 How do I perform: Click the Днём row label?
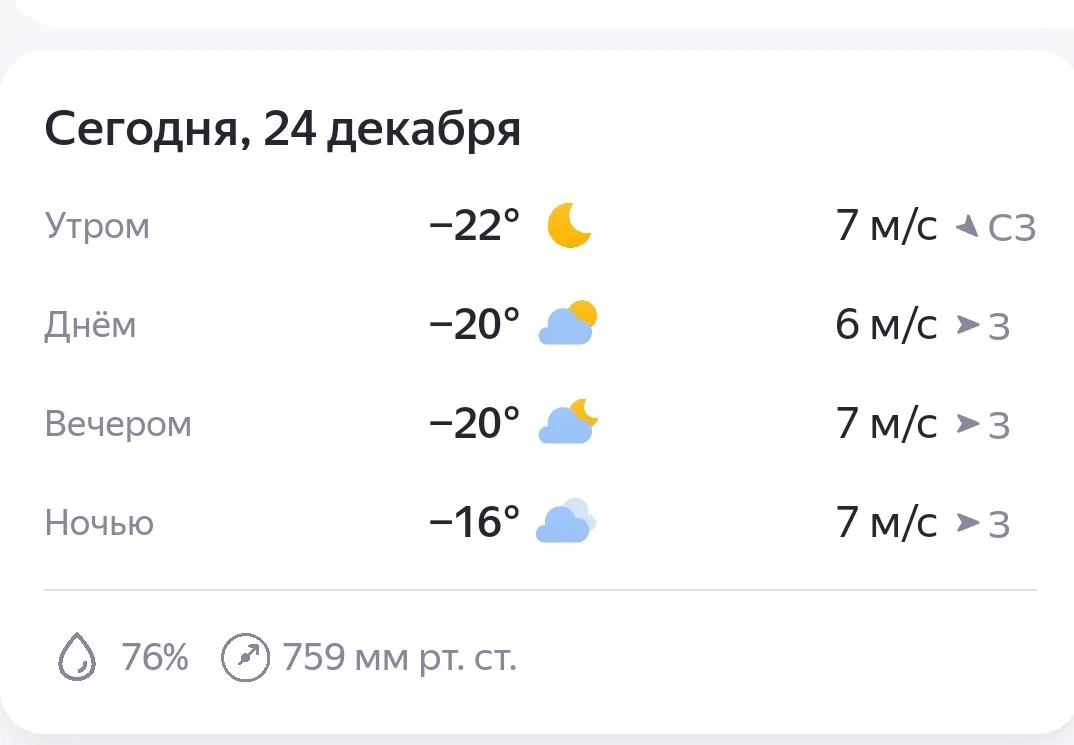point(90,325)
